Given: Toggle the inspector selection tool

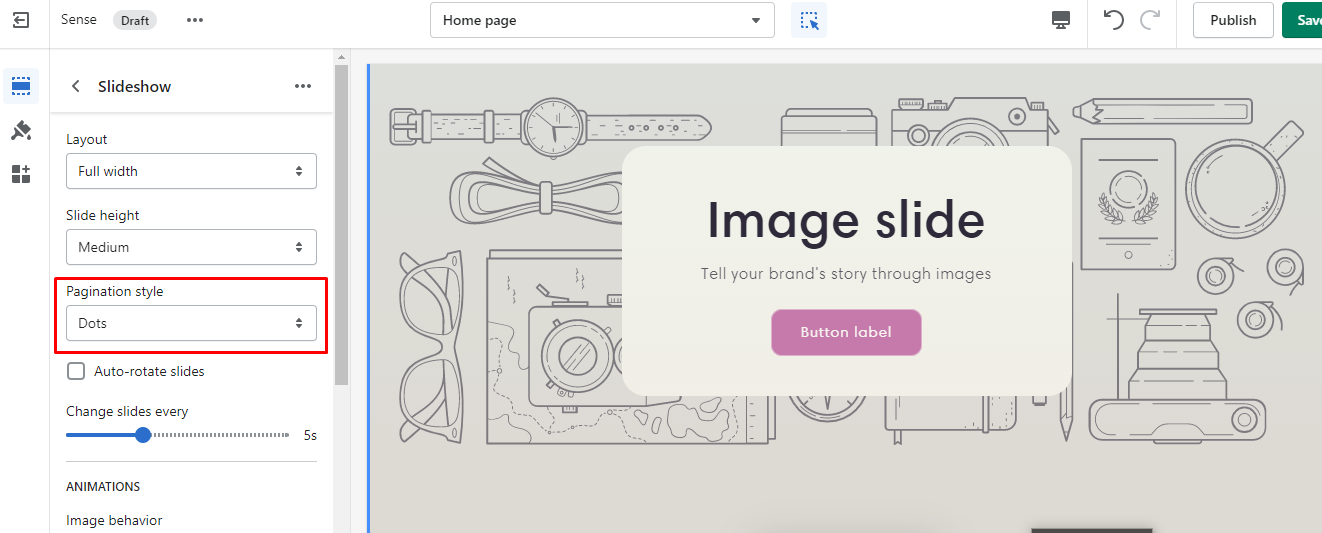Looking at the screenshot, I should [x=809, y=20].
